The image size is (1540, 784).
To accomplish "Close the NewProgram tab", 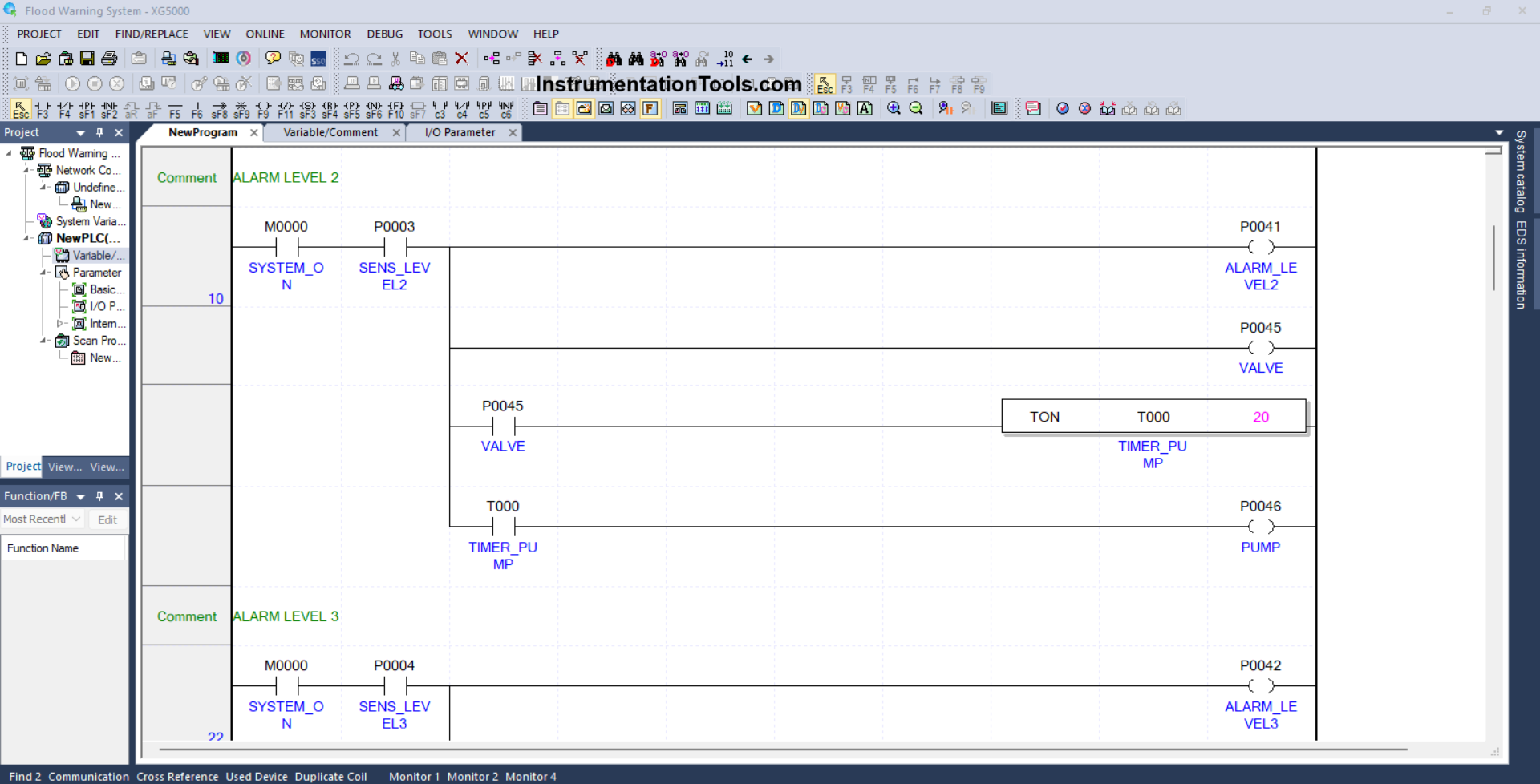I will click(x=254, y=133).
